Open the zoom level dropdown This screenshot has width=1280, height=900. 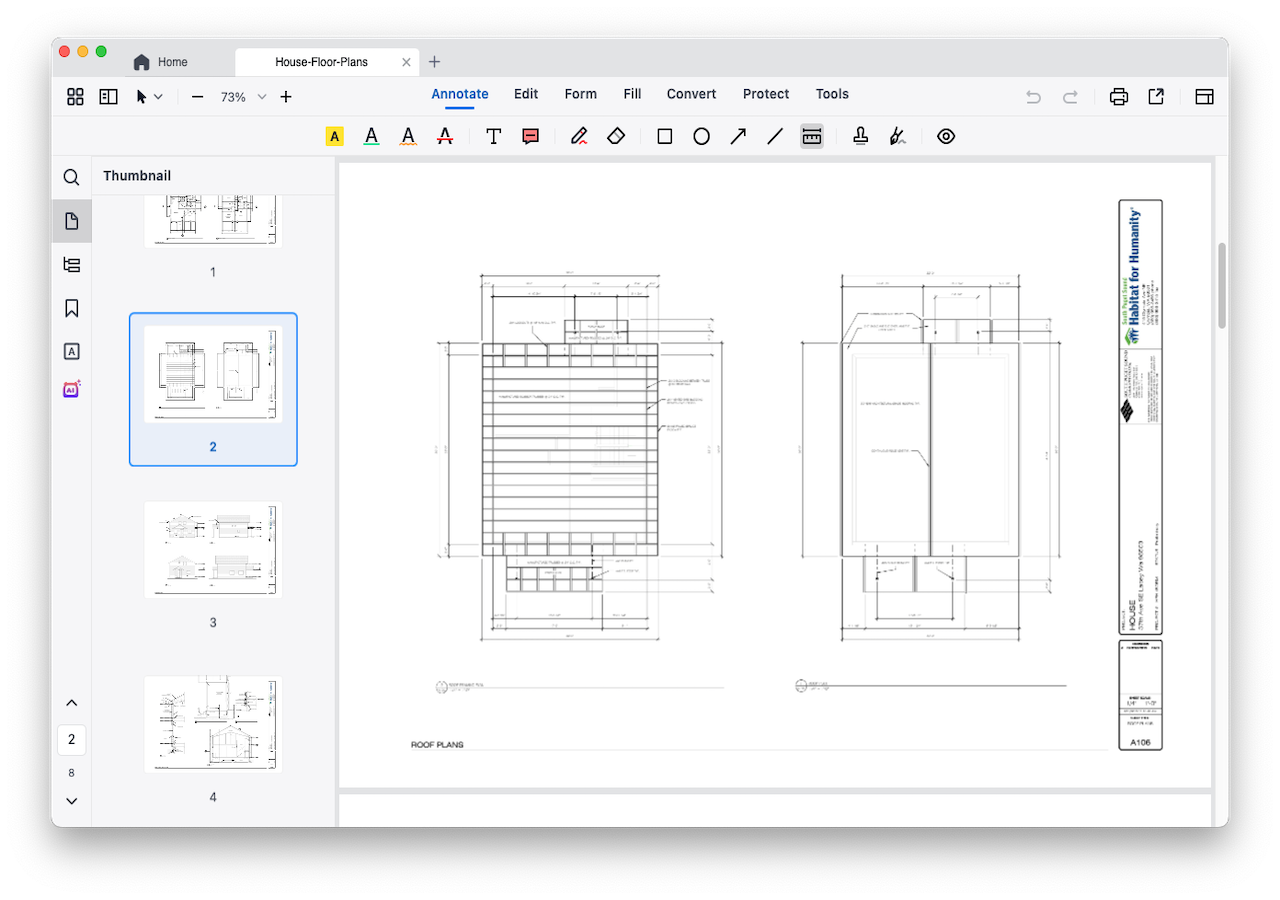click(262, 97)
